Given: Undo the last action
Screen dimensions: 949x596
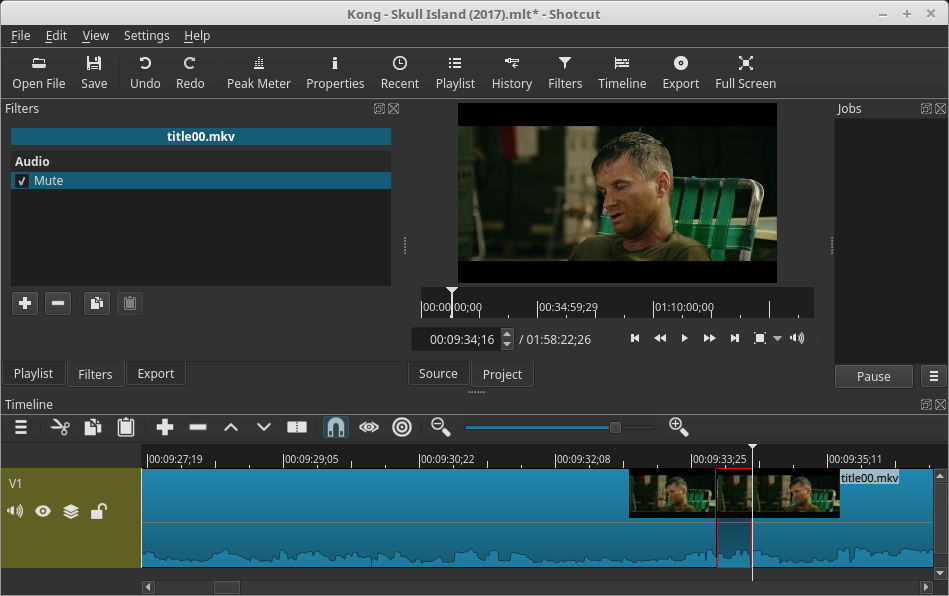Looking at the screenshot, I should click(145, 73).
